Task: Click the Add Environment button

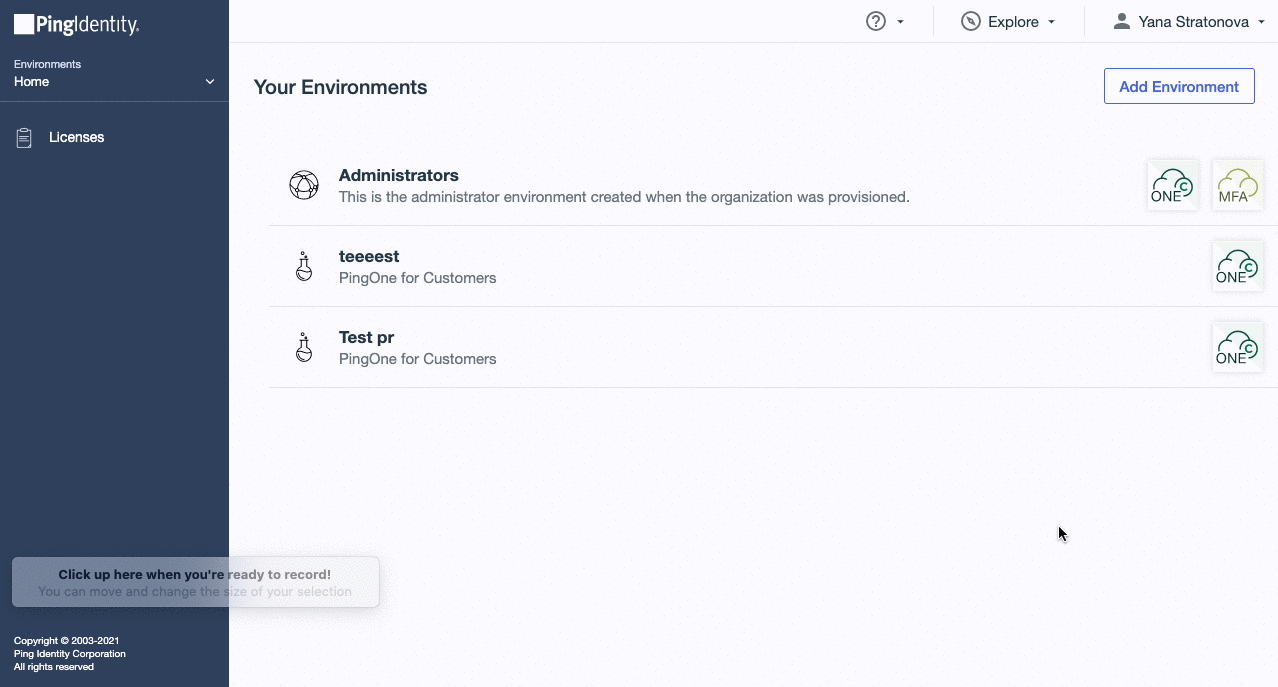Action: [1179, 86]
